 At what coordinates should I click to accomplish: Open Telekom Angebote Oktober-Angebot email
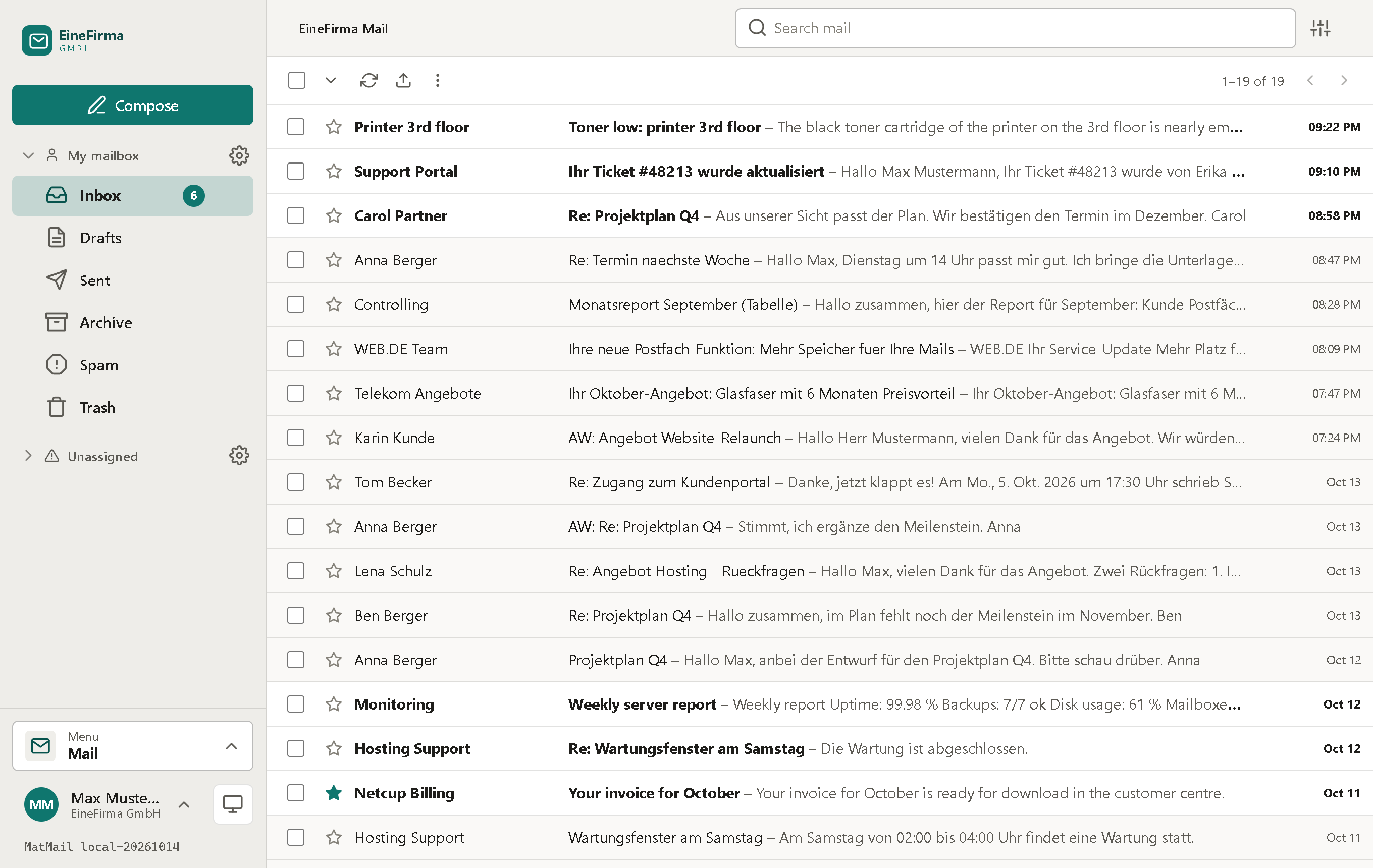click(x=819, y=393)
